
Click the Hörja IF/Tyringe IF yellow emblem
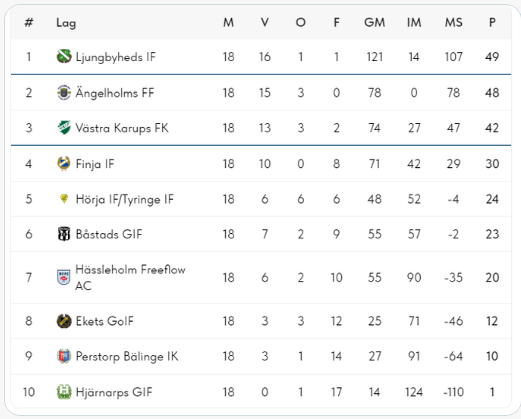point(64,199)
